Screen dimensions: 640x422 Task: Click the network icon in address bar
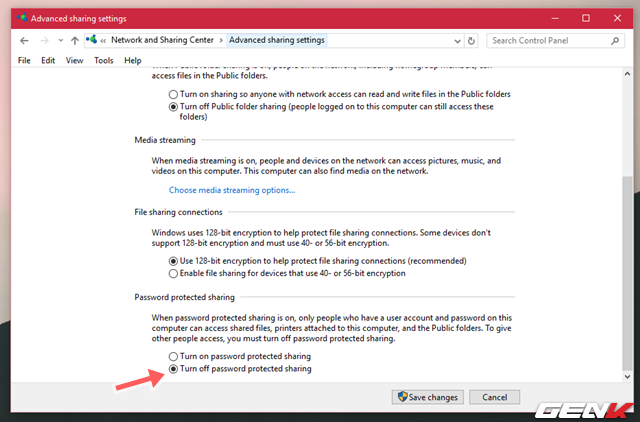93,40
